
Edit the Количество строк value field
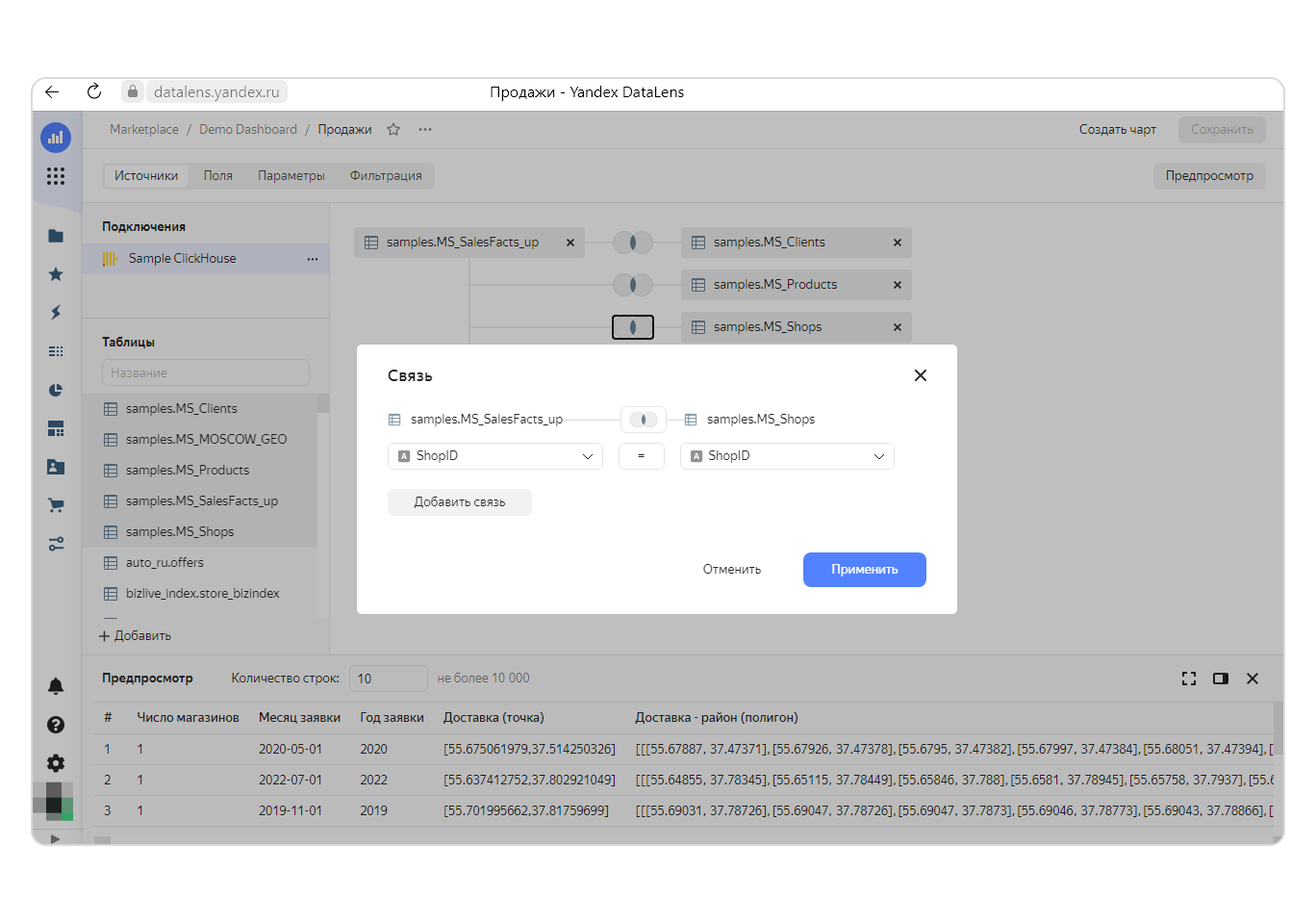(x=389, y=679)
